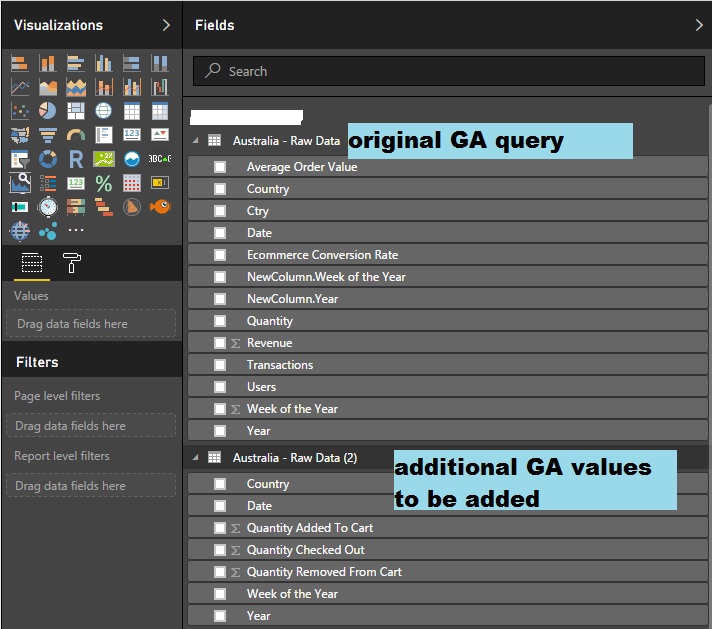Image resolution: width=722 pixels, height=629 pixels.
Task: Click the Quantity field name
Action: click(x=269, y=321)
